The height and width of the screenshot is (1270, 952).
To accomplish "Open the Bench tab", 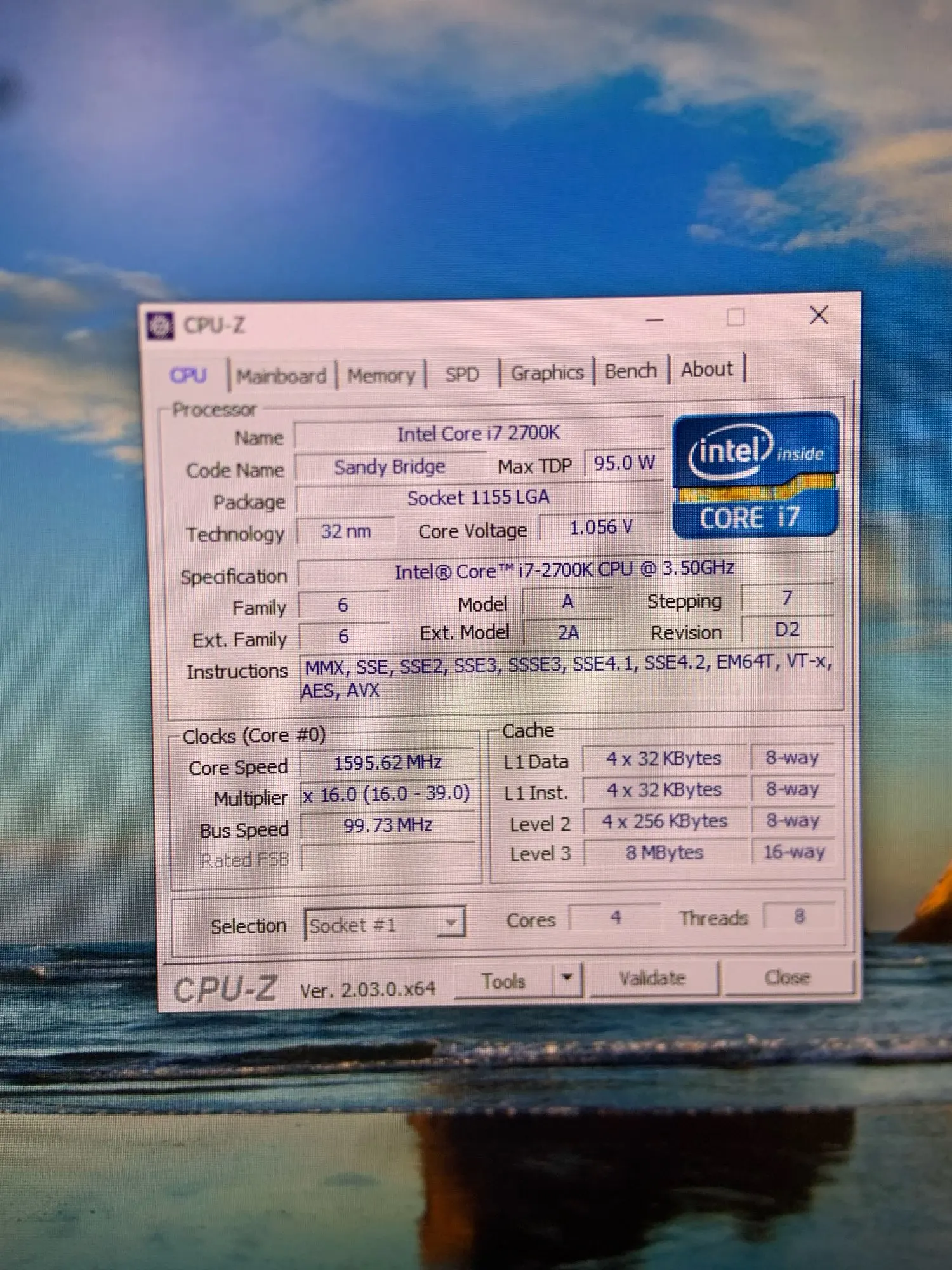I will pos(630,371).
